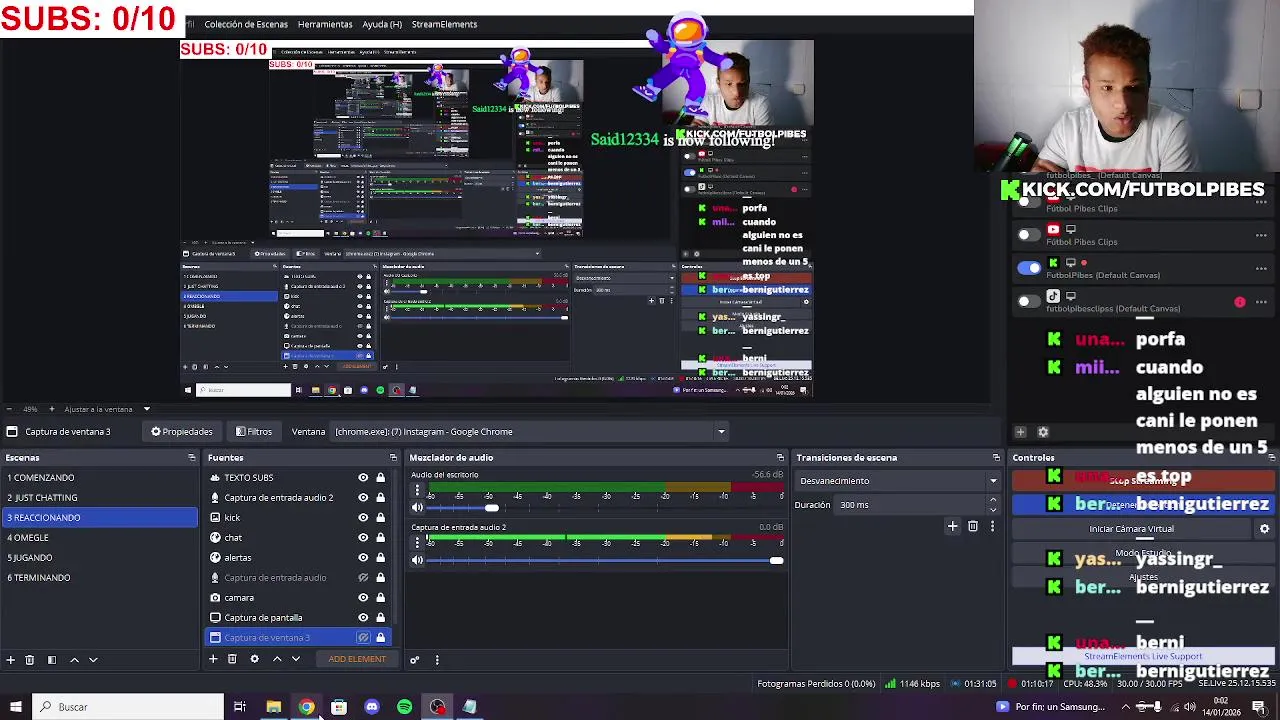Open advanced audio properties gear in mixer
The image size is (1280, 720).
tap(415, 659)
